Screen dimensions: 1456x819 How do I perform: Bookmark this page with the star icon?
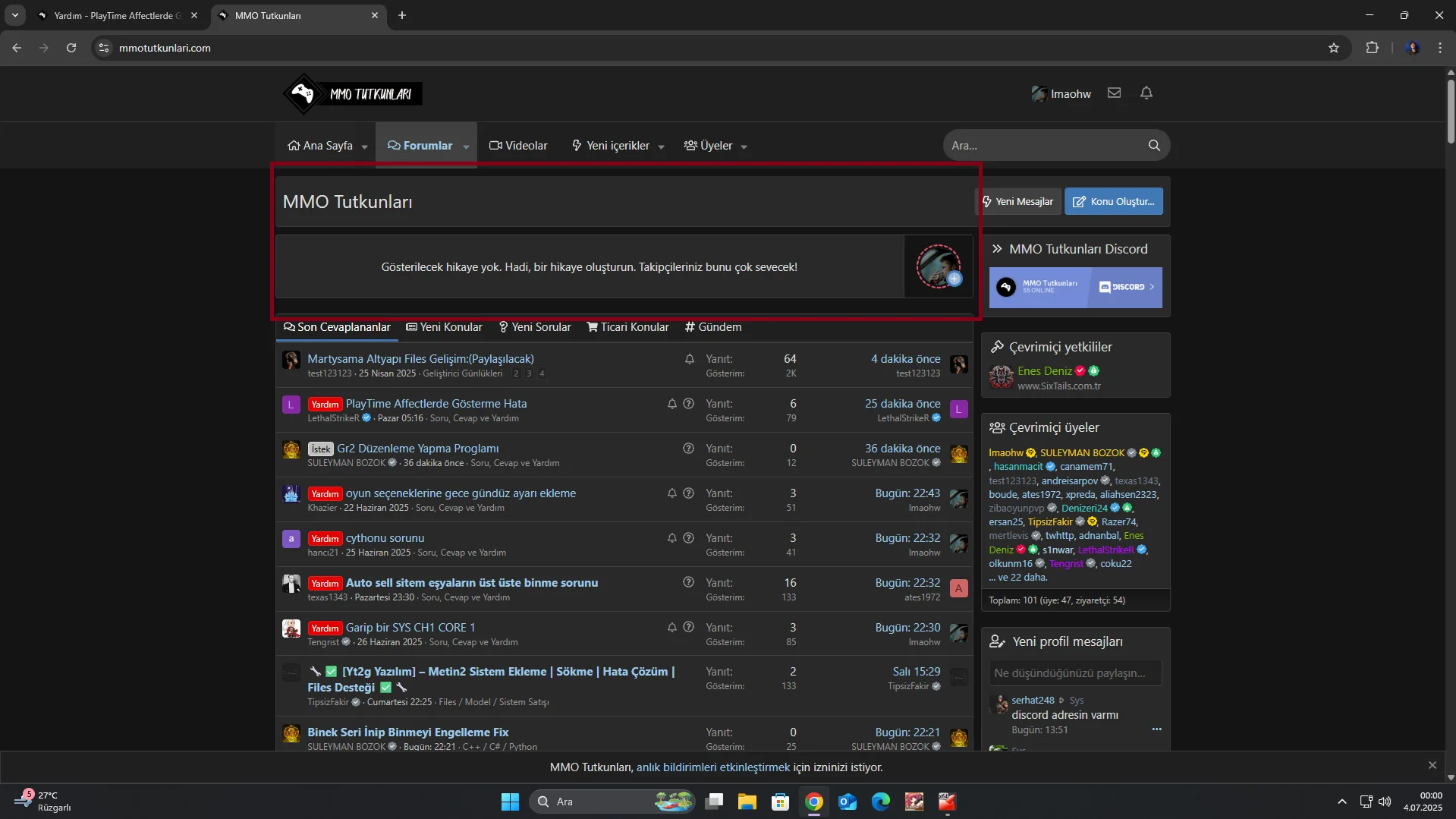point(1334,48)
